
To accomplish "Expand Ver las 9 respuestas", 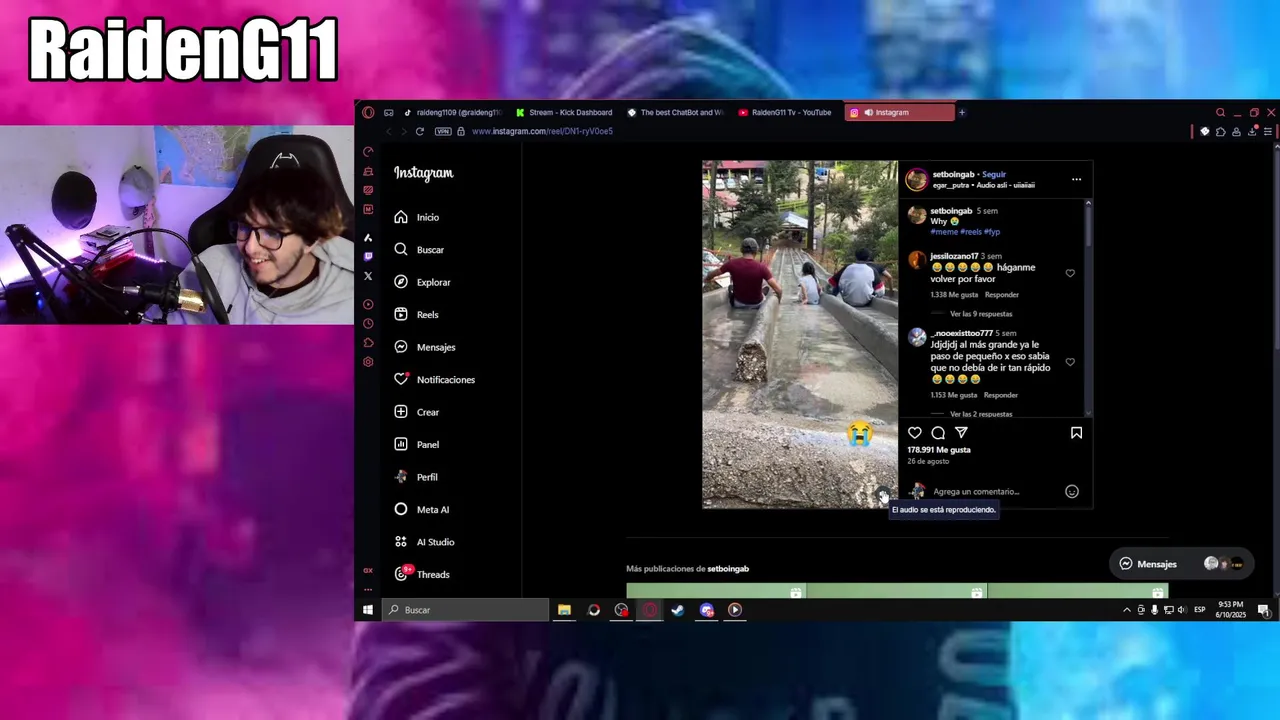I will [x=981, y=314].
